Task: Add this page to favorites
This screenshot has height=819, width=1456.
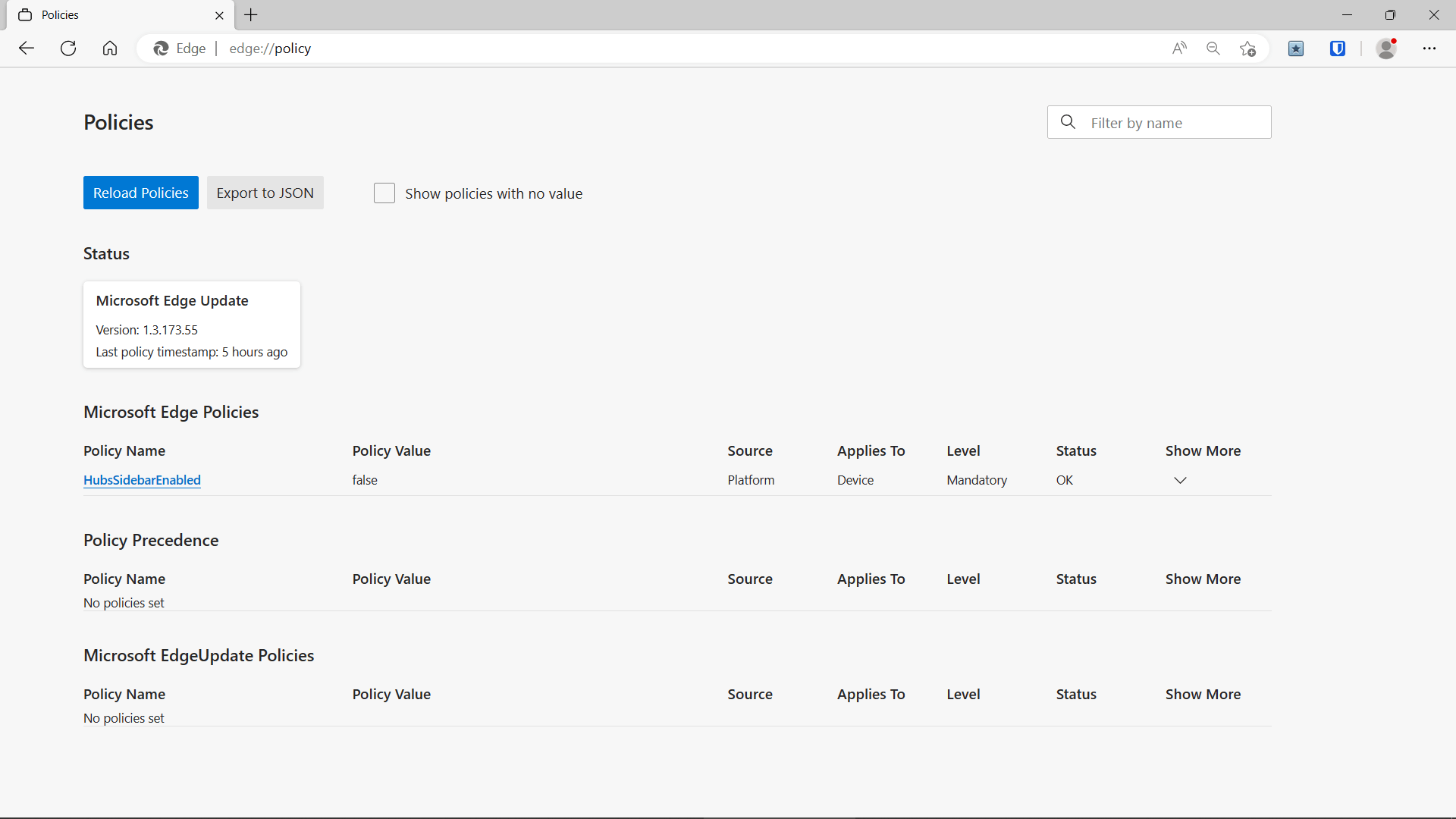Action: pos(1247,49)
